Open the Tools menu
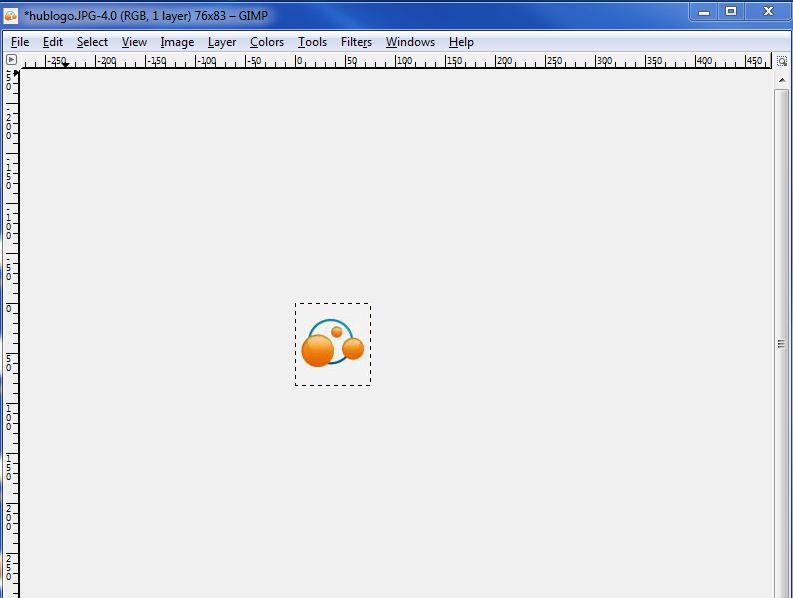The image size is (793, 598). [x=312, y=42]
